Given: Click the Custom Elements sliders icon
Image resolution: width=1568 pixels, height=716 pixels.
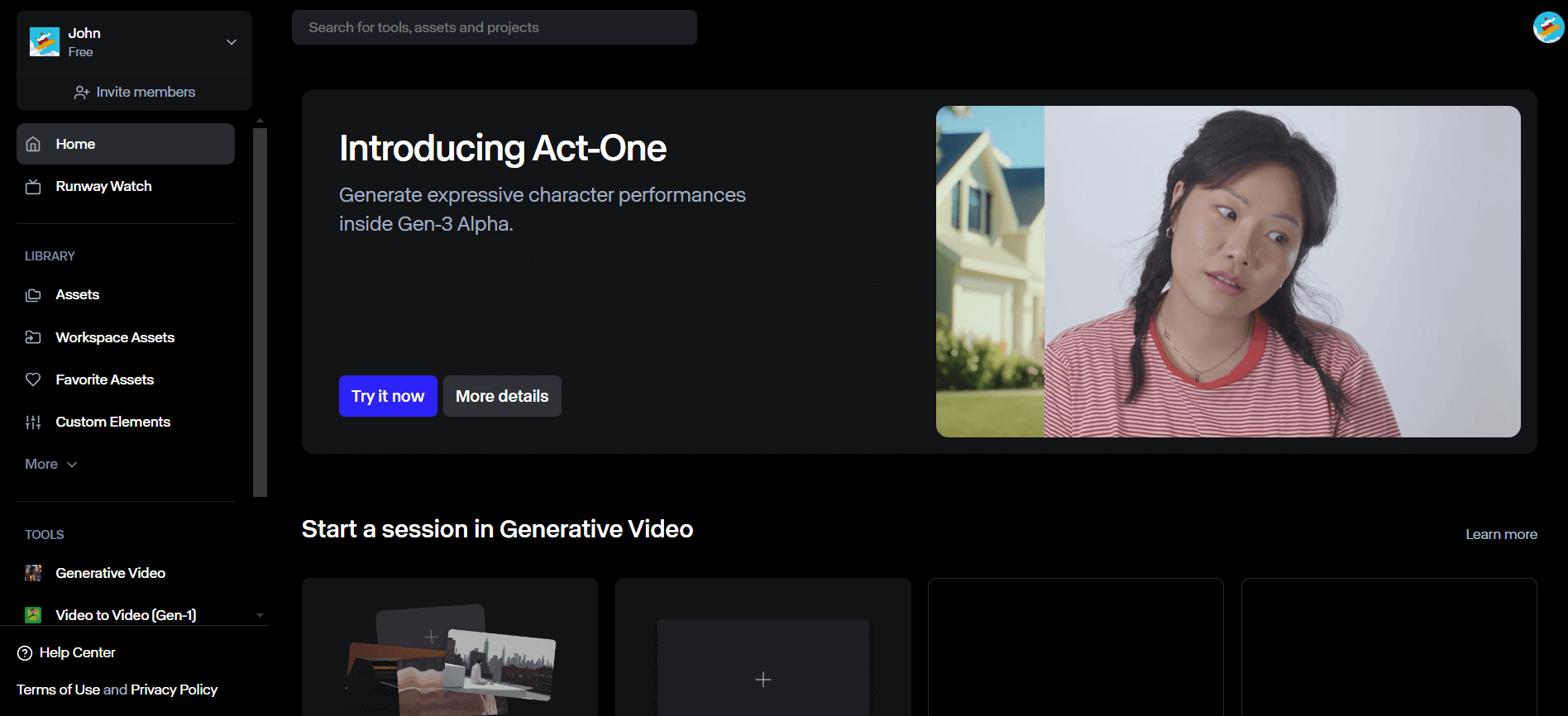Looking at the screenshot, I should [x=33, y=422].
